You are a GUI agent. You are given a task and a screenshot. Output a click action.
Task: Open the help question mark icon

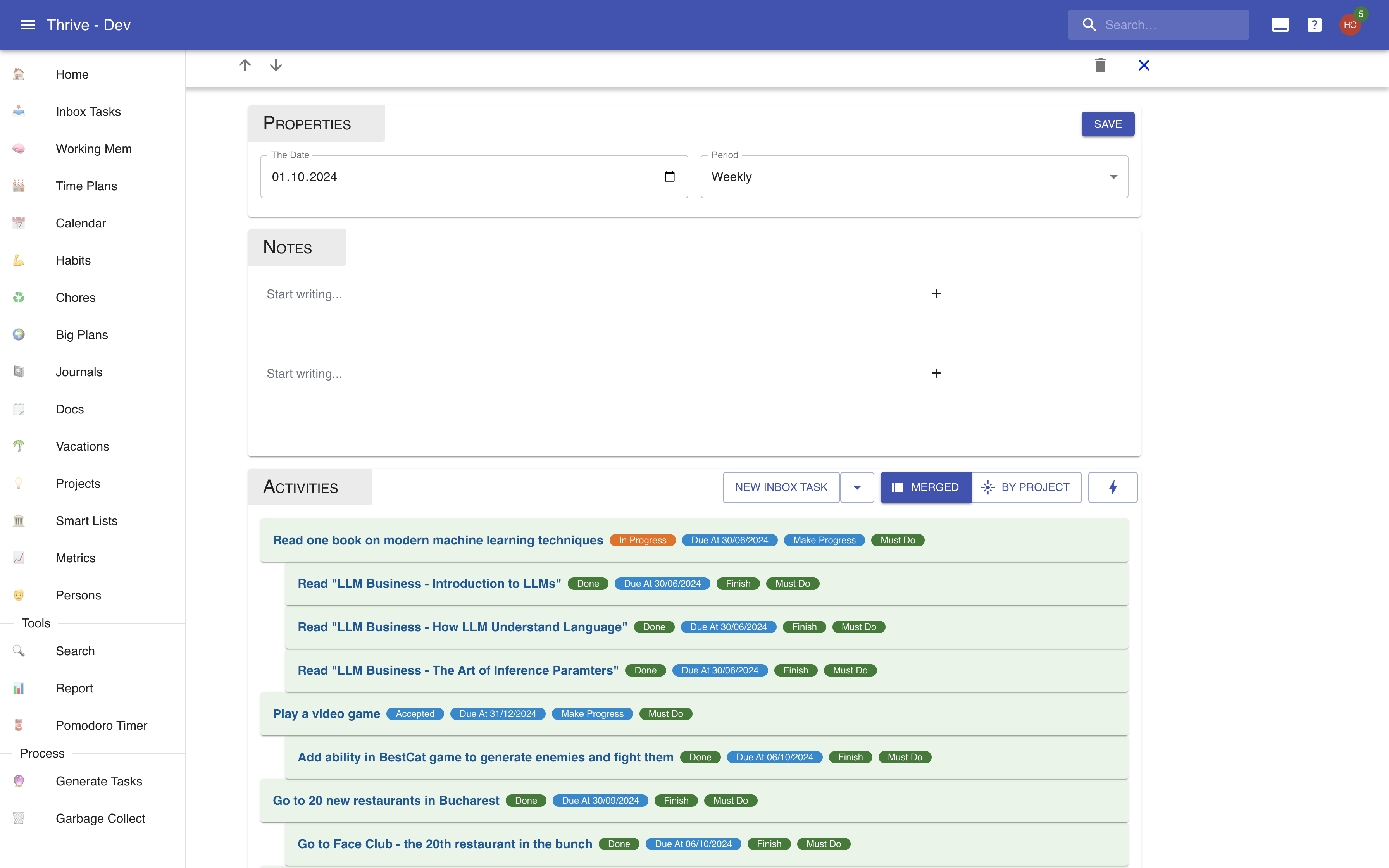coord(1314,25)
